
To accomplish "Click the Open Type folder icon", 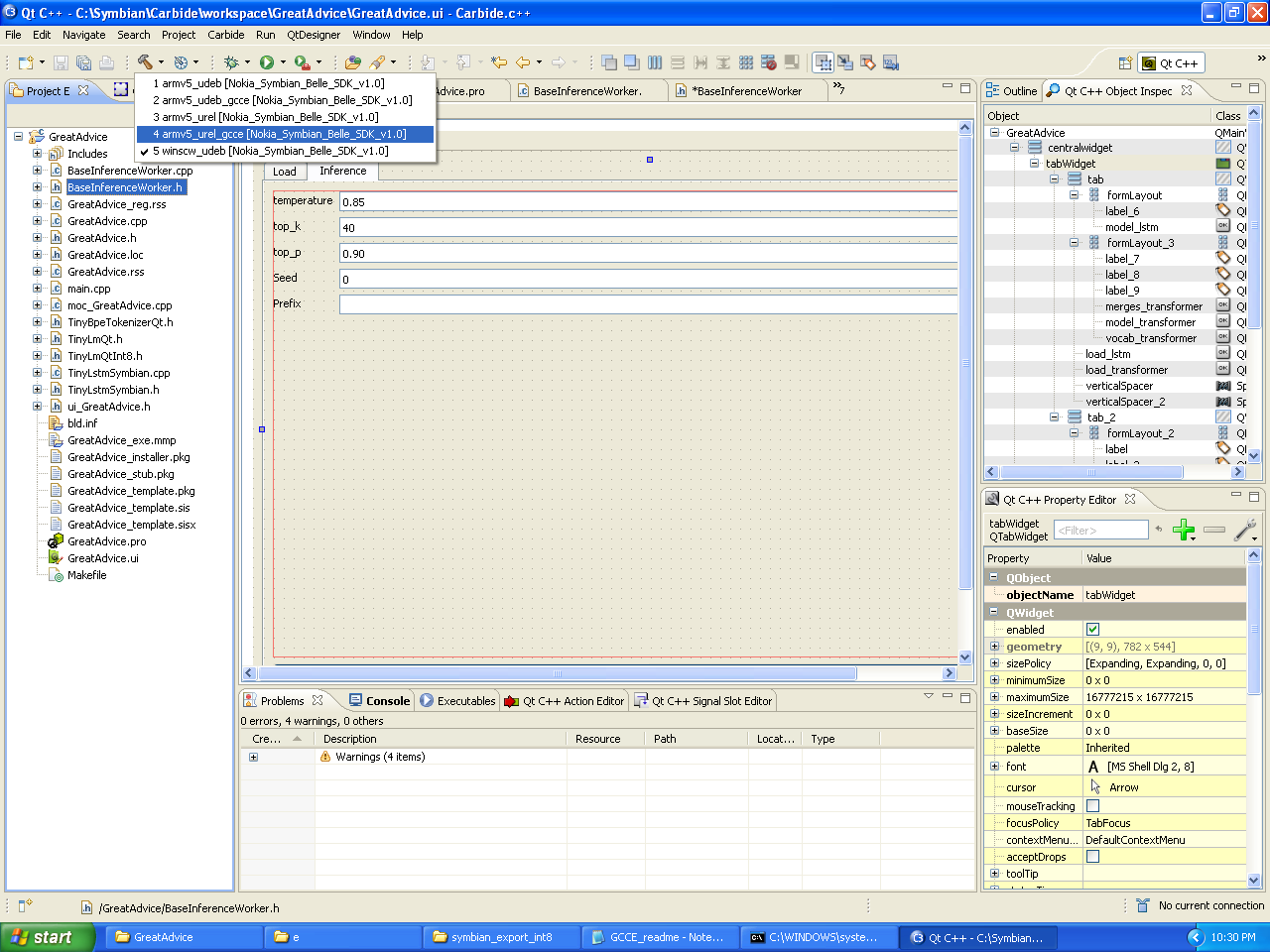I will click(x=353, y=62).
